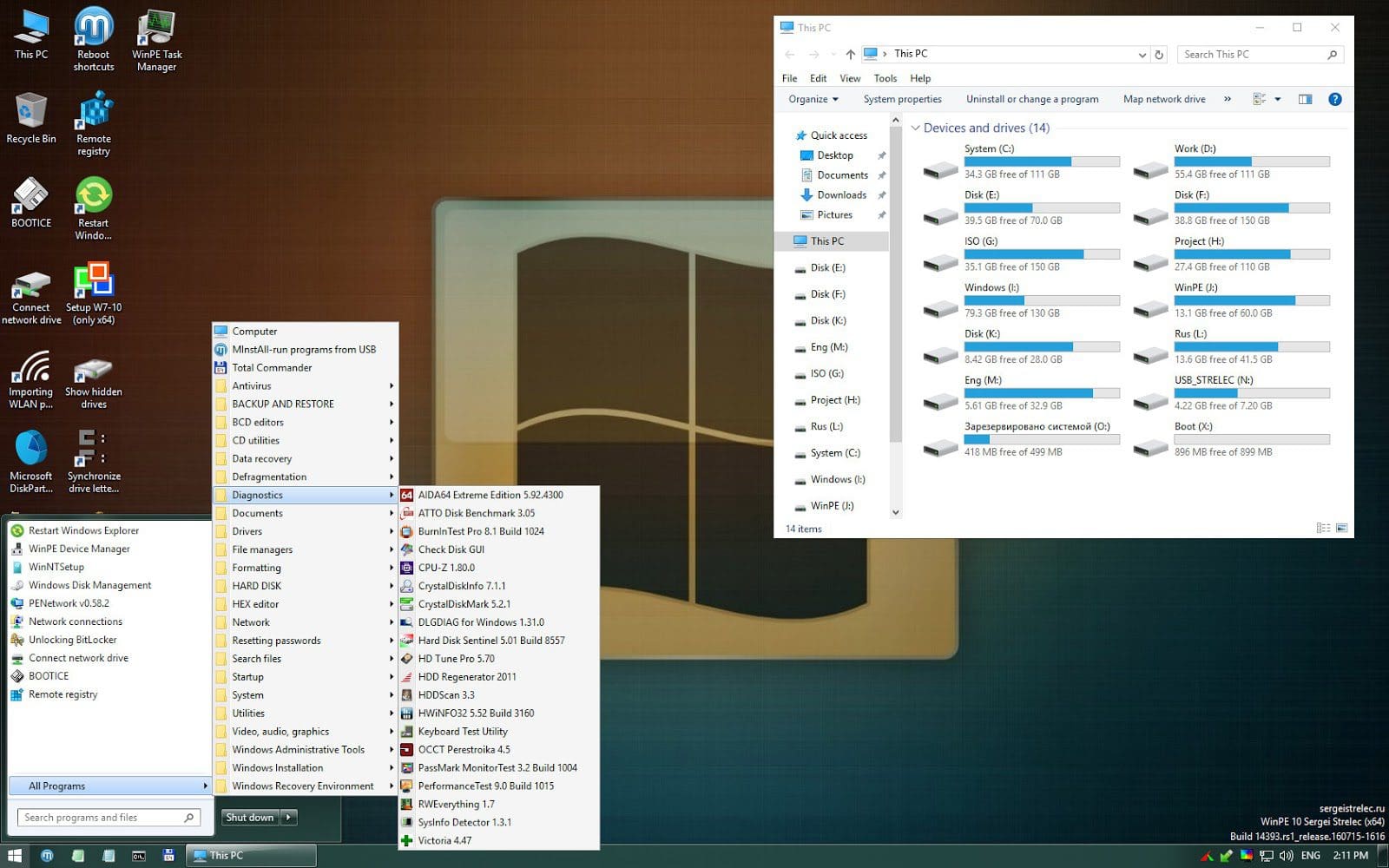Expand the Antivirus submenu

pyautogui.click(x=306, y=385)
